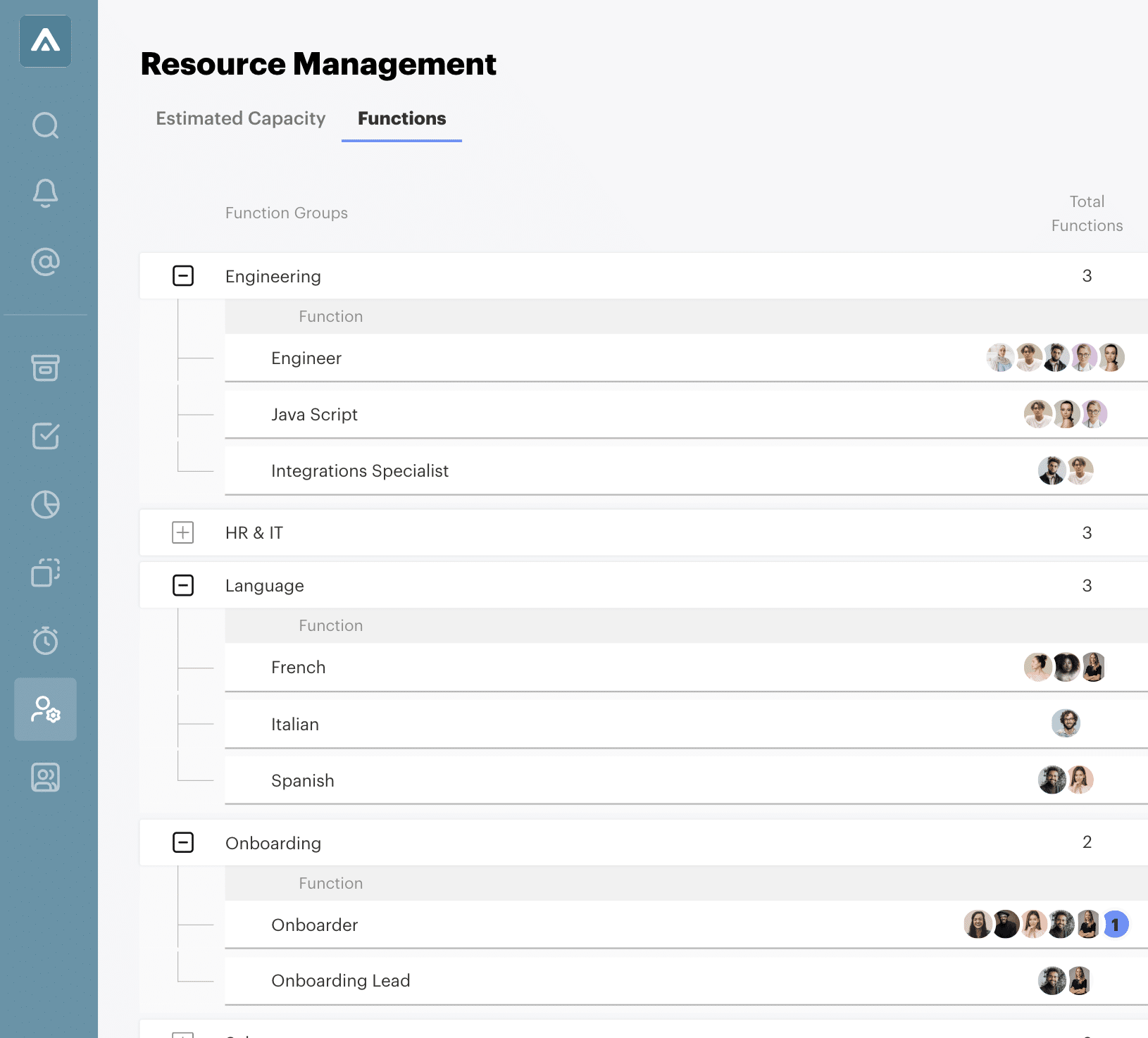Open mentions (@) in sidebar
This screenshot has width=1148, height=1038.
pos(46,262)
